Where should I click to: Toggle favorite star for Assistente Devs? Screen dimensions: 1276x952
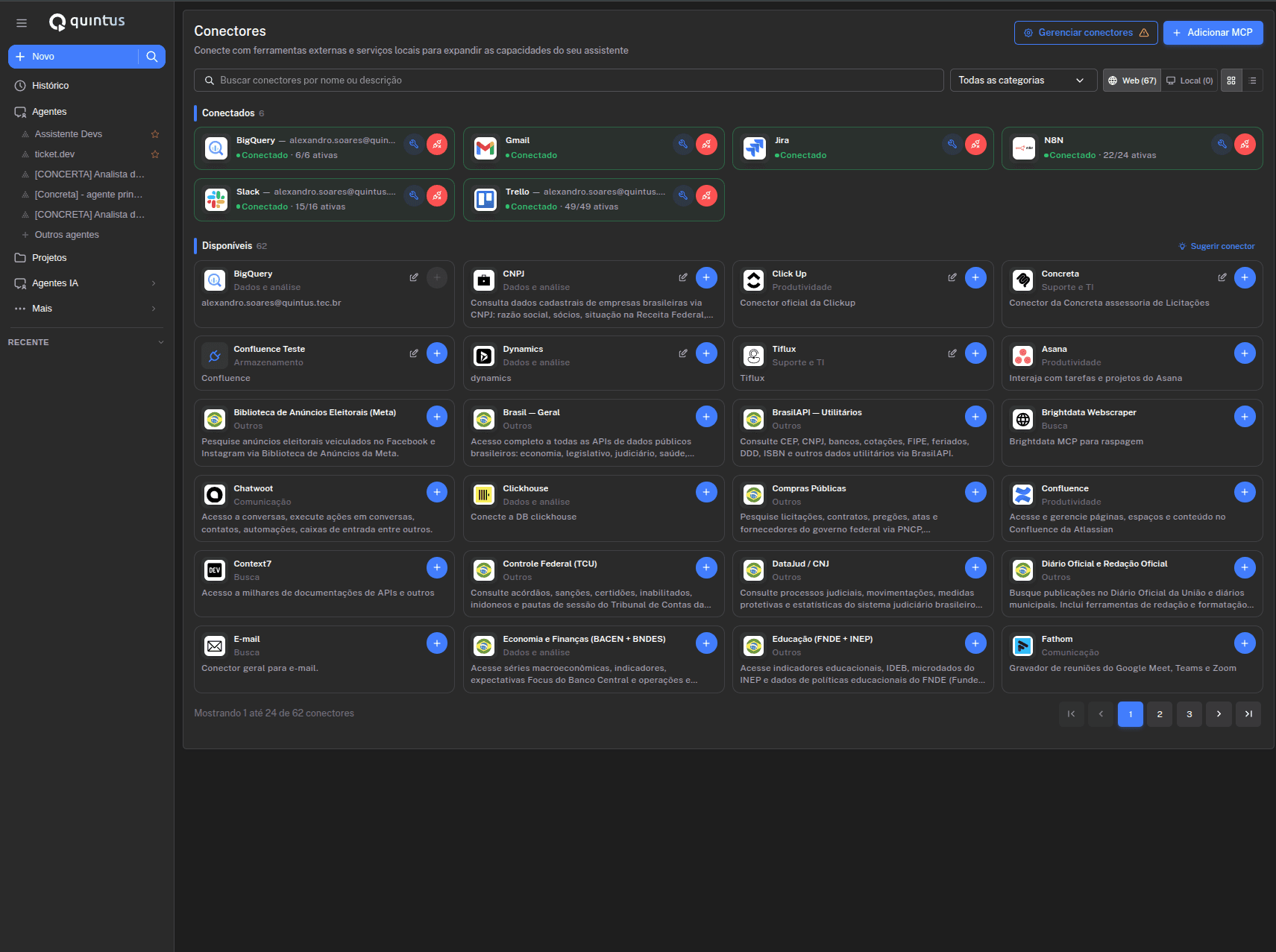click(155, 134)
